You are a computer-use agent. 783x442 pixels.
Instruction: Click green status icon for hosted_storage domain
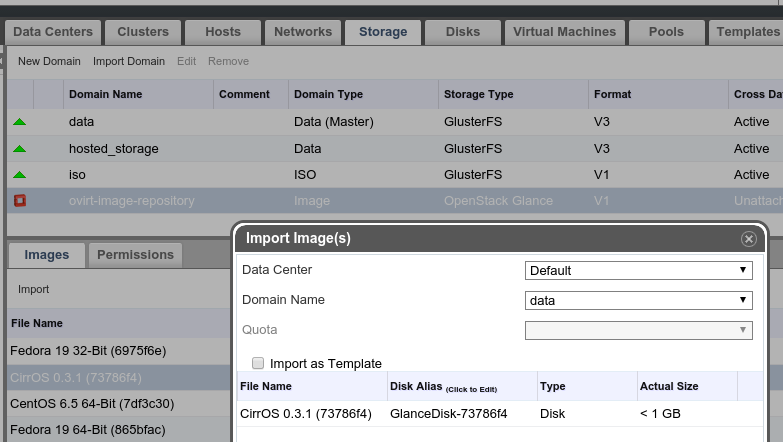coord(19,149)
